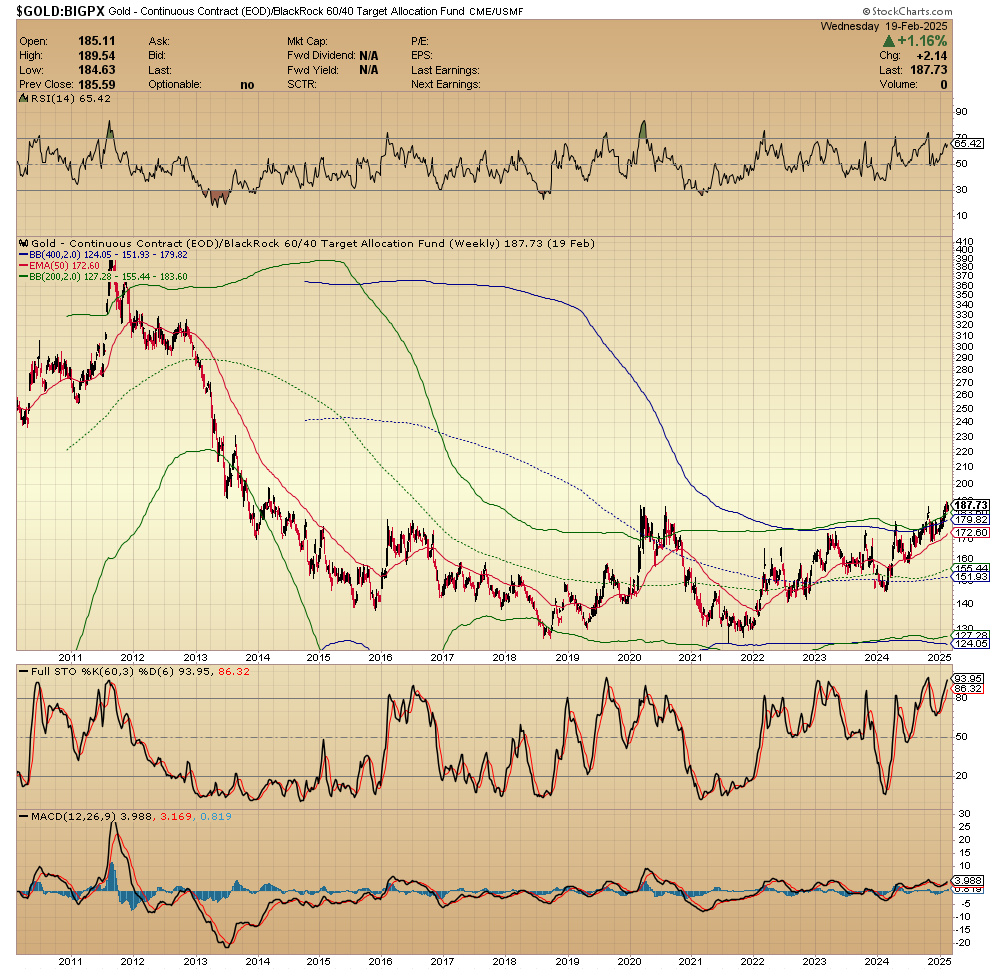Click the 90 level on RSI axis
The image size is (990, 970).
(962, 112)
